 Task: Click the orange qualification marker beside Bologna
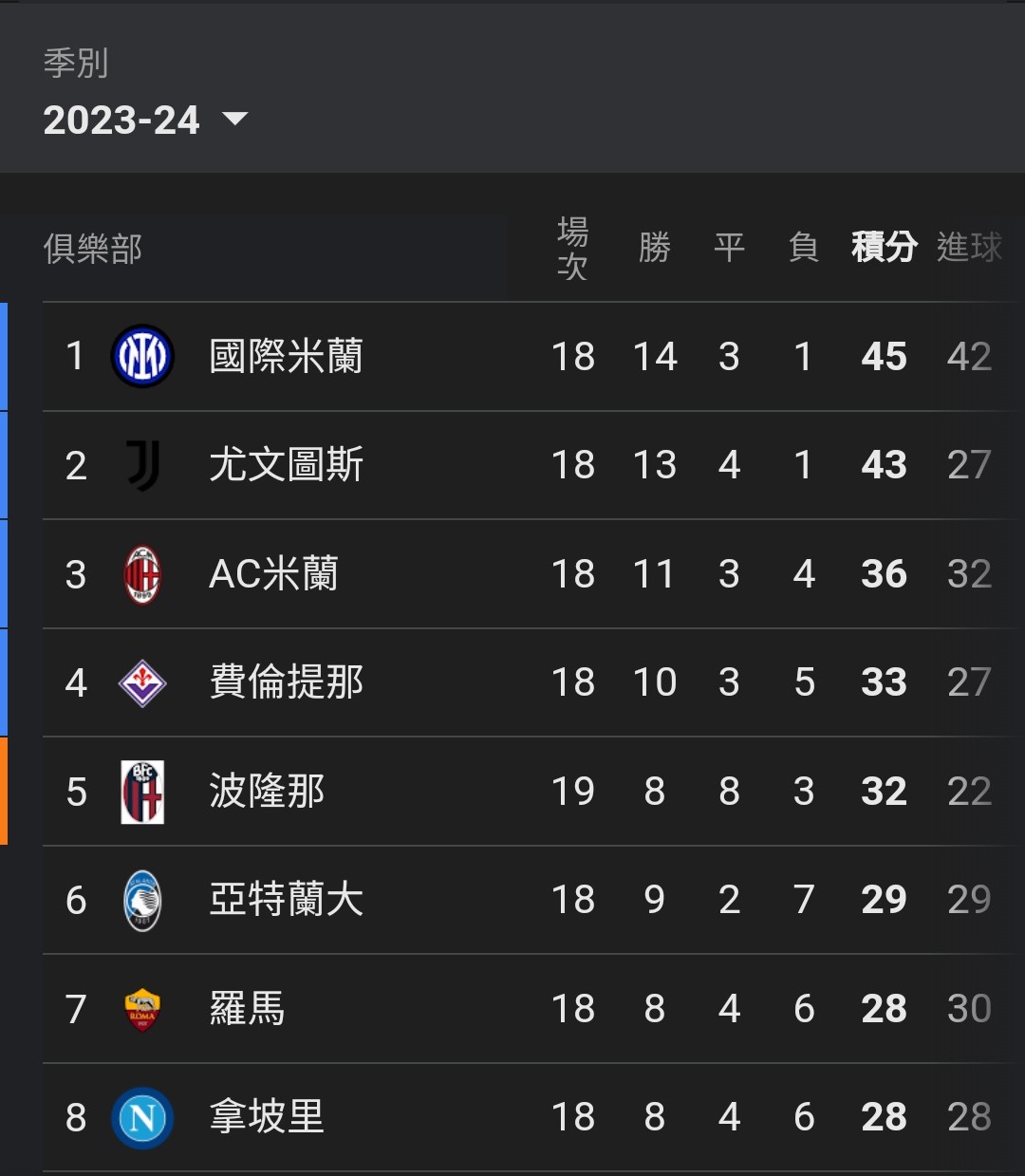coord(4,792)
